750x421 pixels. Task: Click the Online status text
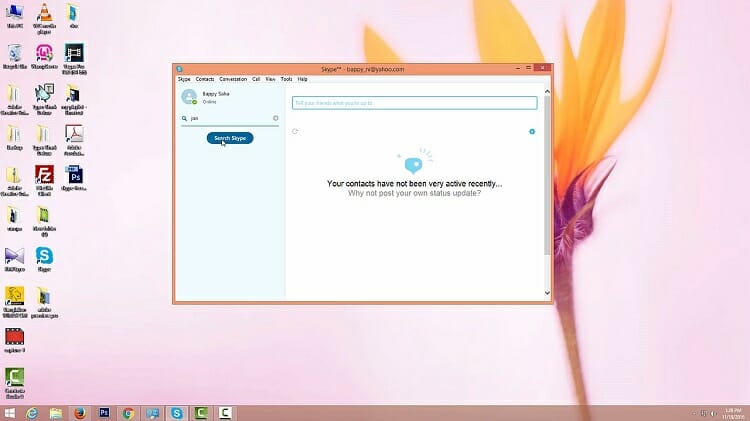tap(209, 102)
